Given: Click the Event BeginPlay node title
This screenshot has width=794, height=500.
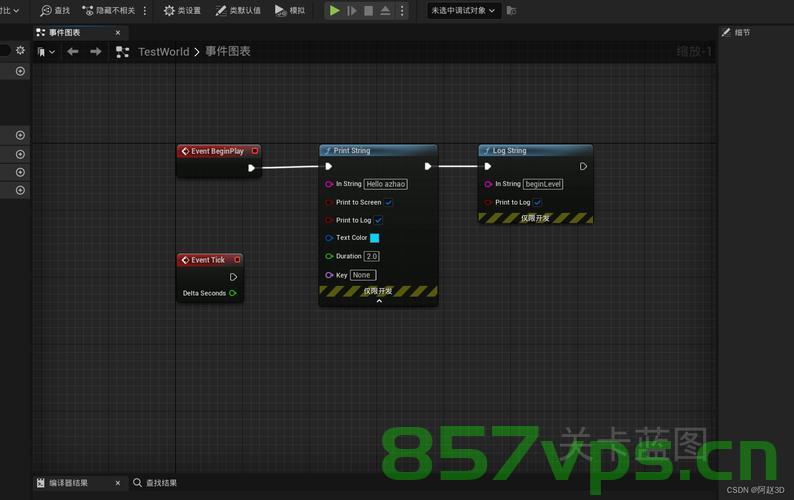Looking at the screenshot, I should tap(217, 151).
